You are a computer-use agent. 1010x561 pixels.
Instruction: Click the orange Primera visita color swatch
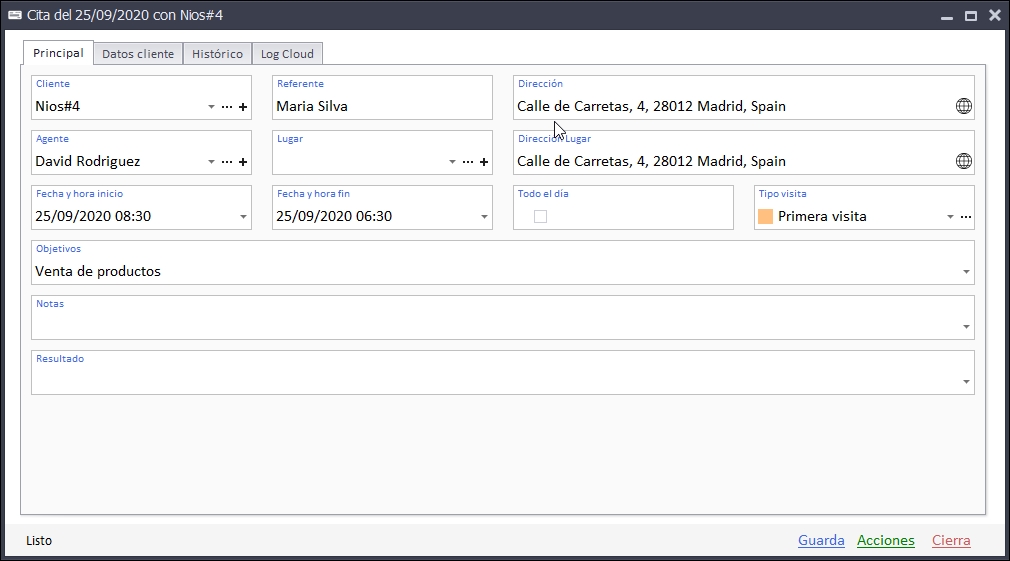pos(766,216)
